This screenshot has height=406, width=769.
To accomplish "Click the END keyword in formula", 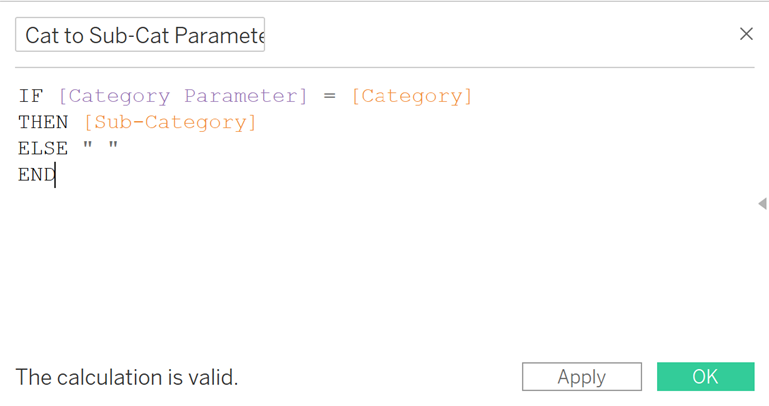I will click(x=37, y=175).
